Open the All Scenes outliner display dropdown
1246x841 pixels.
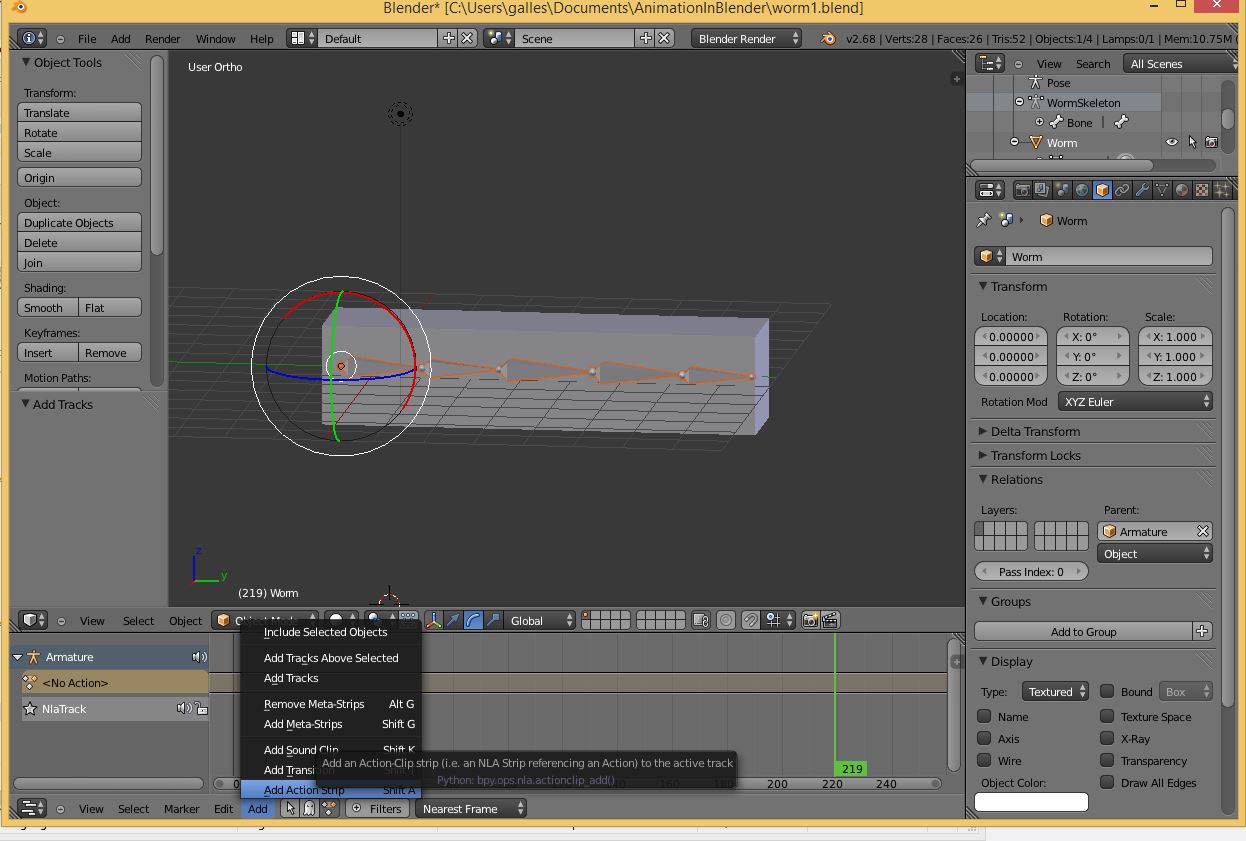pos(1180,63)
